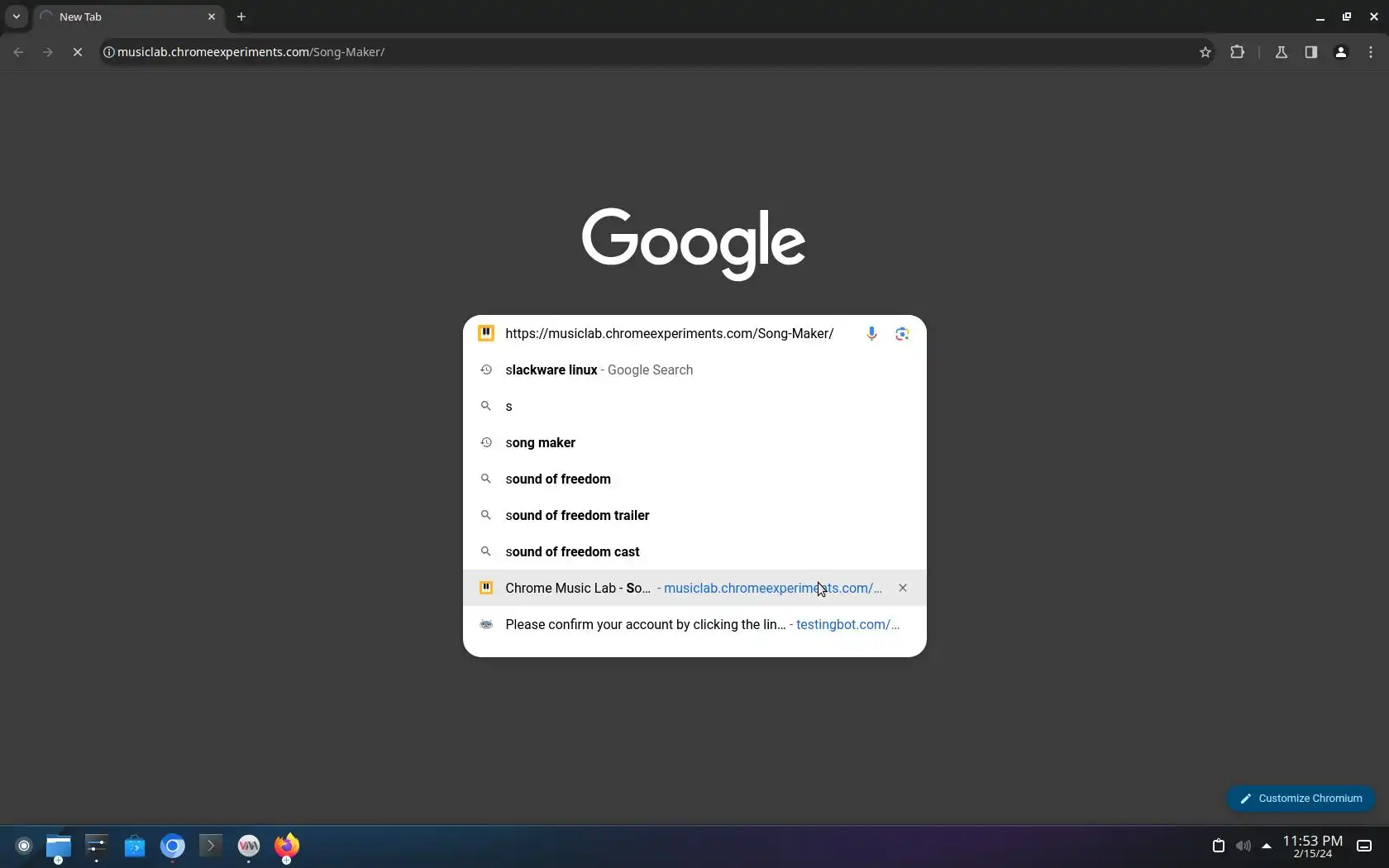The height and width of the screenshot is (868, 1389).
Task: Select the song maker suggestion
Action: (x=694, y=442)
